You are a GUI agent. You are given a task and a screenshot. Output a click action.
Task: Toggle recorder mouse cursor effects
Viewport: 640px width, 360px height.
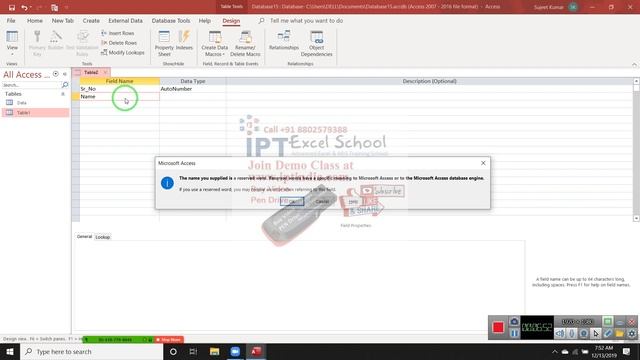click(596, 333)
